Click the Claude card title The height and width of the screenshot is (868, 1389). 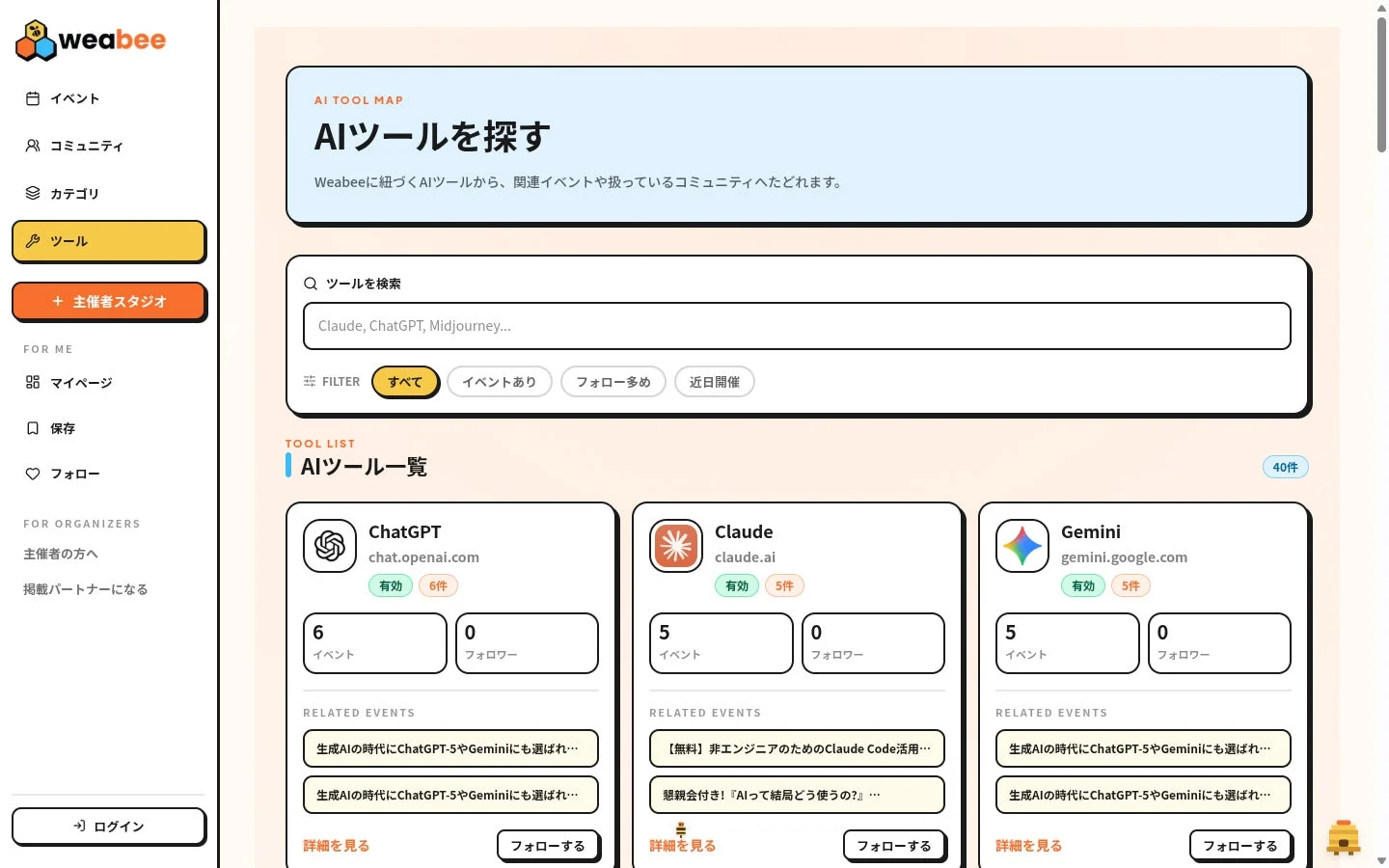[744, 531]
